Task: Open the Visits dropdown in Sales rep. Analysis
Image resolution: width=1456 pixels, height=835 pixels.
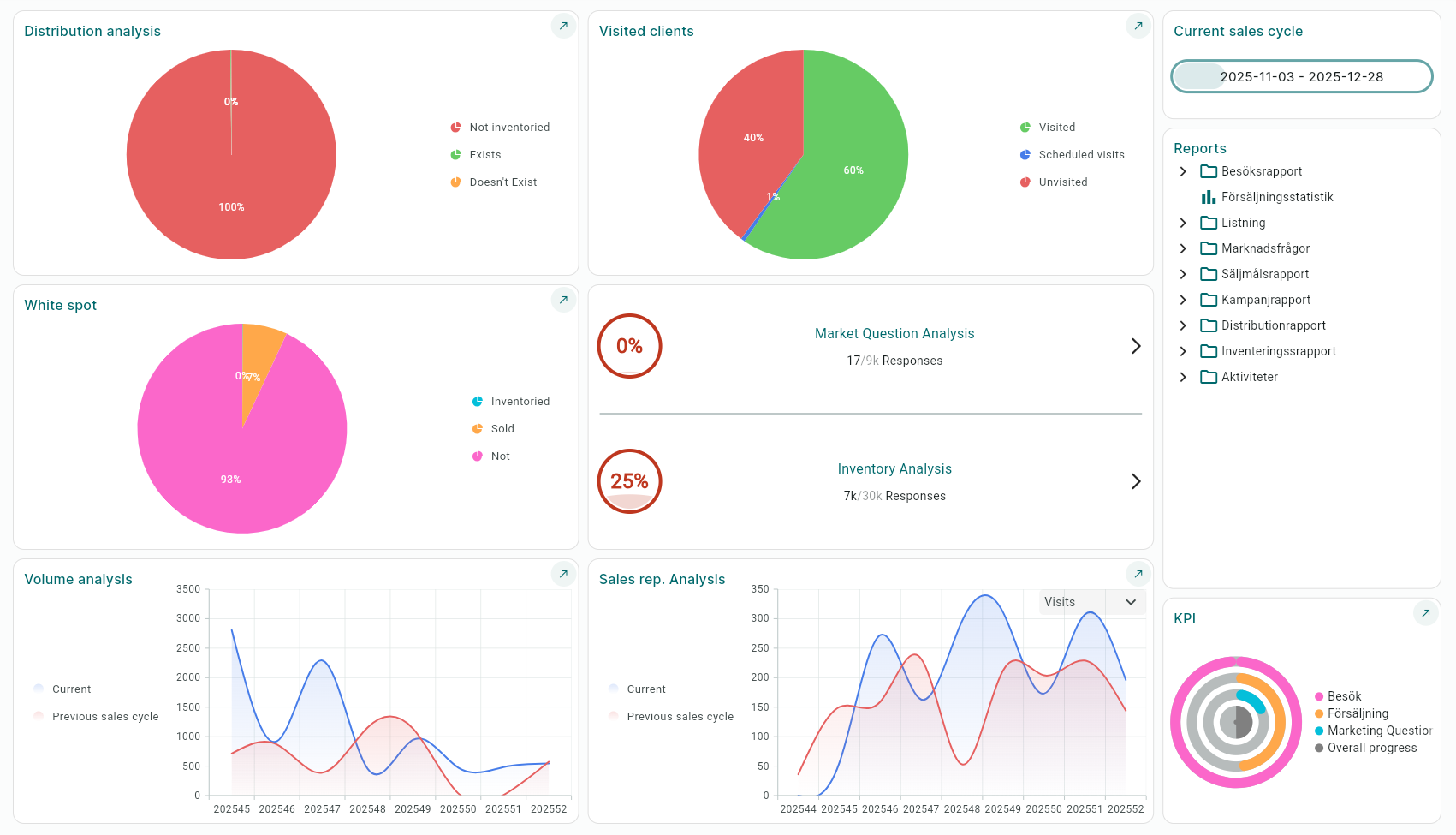Action: pos(1092,602)
